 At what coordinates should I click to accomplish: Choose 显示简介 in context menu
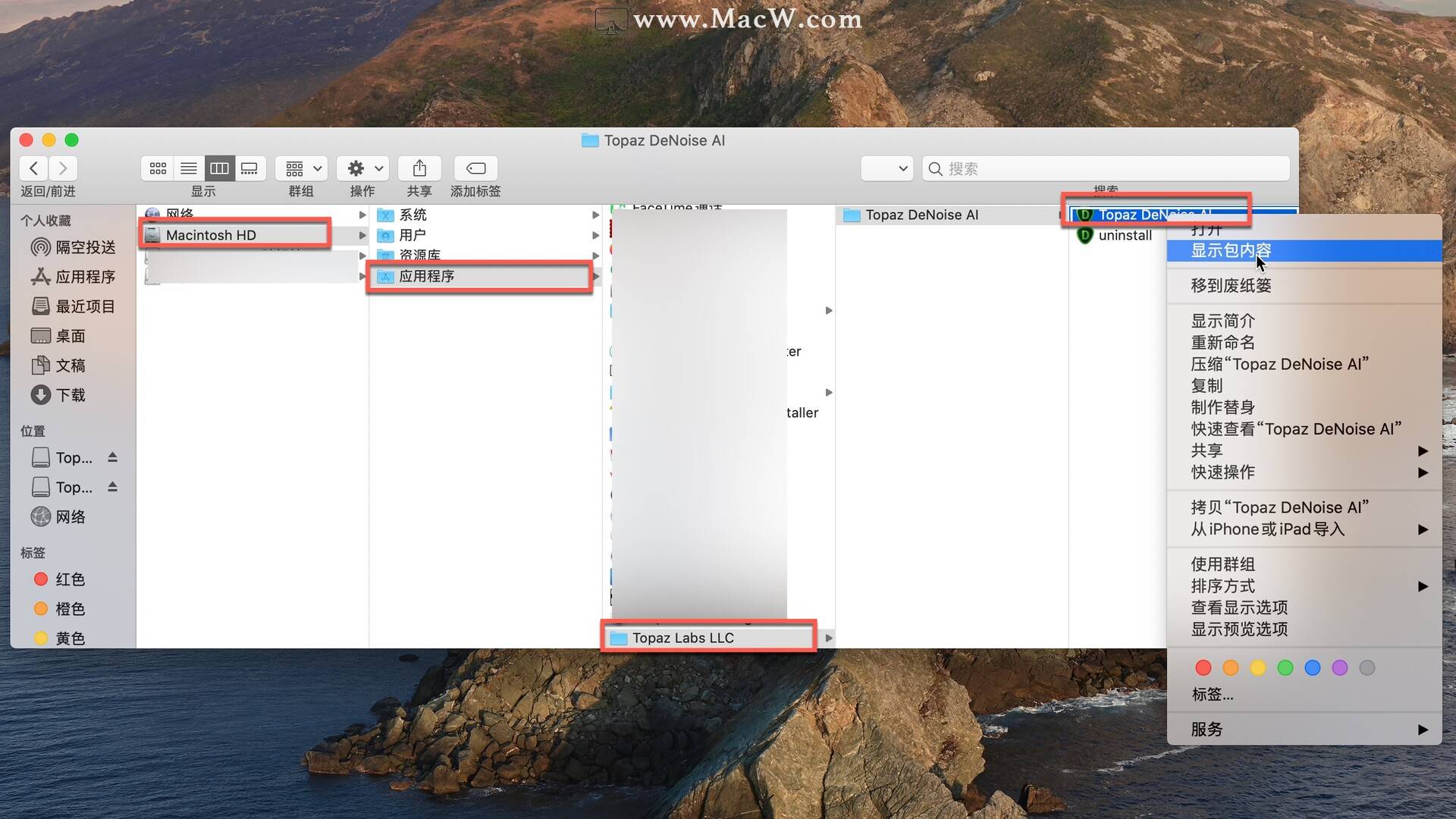(1304, 321)
